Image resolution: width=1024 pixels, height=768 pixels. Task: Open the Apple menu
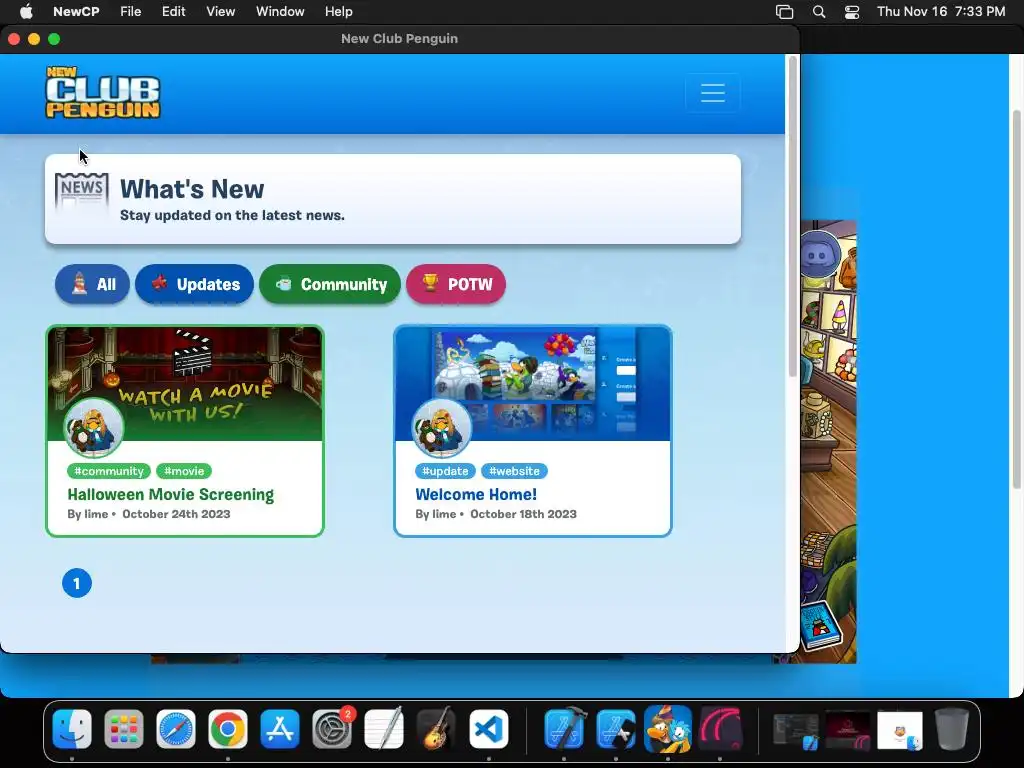click(26, 11)
